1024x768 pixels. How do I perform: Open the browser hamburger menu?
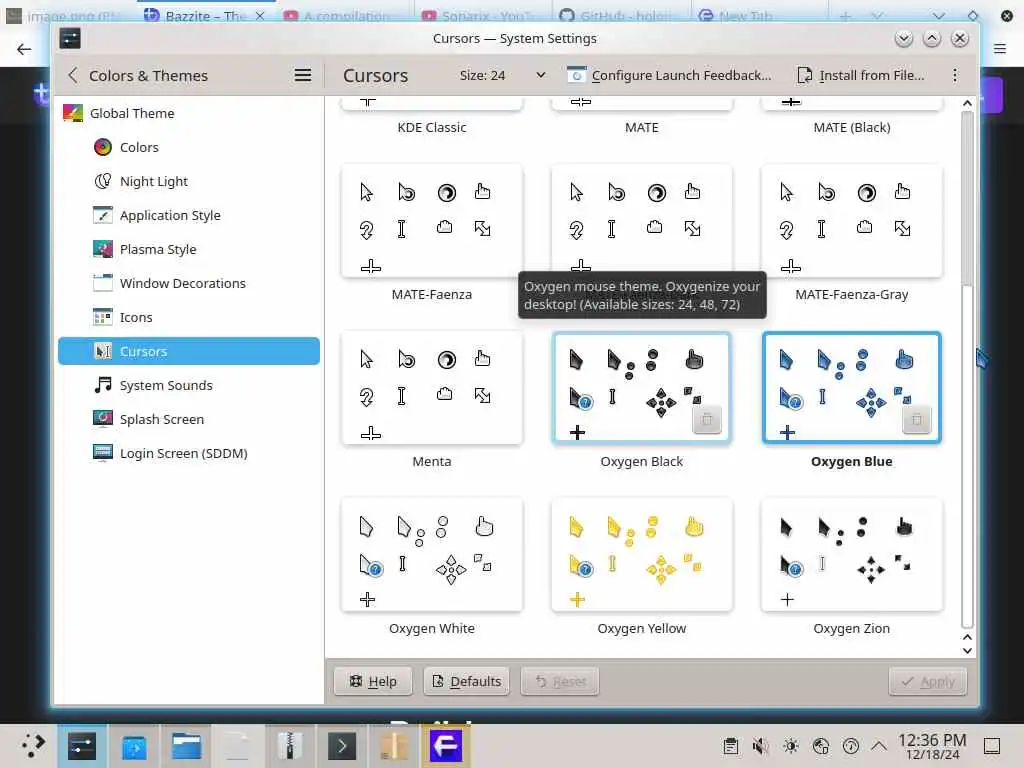[x=999, y=48]
